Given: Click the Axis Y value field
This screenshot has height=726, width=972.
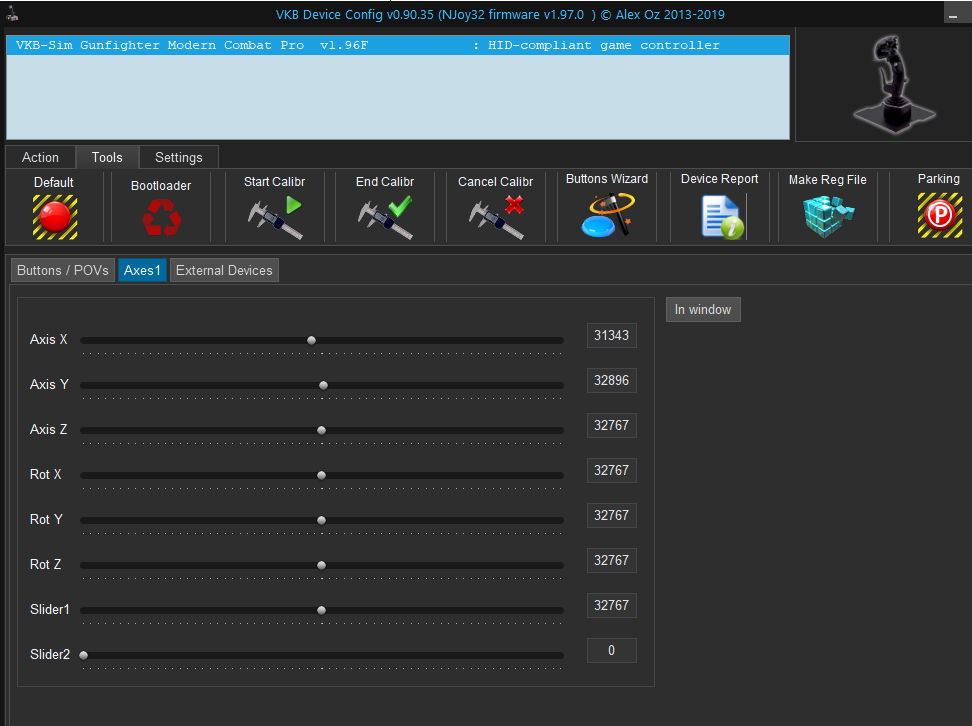Looking at the screenshot, I should pos(611,381).
